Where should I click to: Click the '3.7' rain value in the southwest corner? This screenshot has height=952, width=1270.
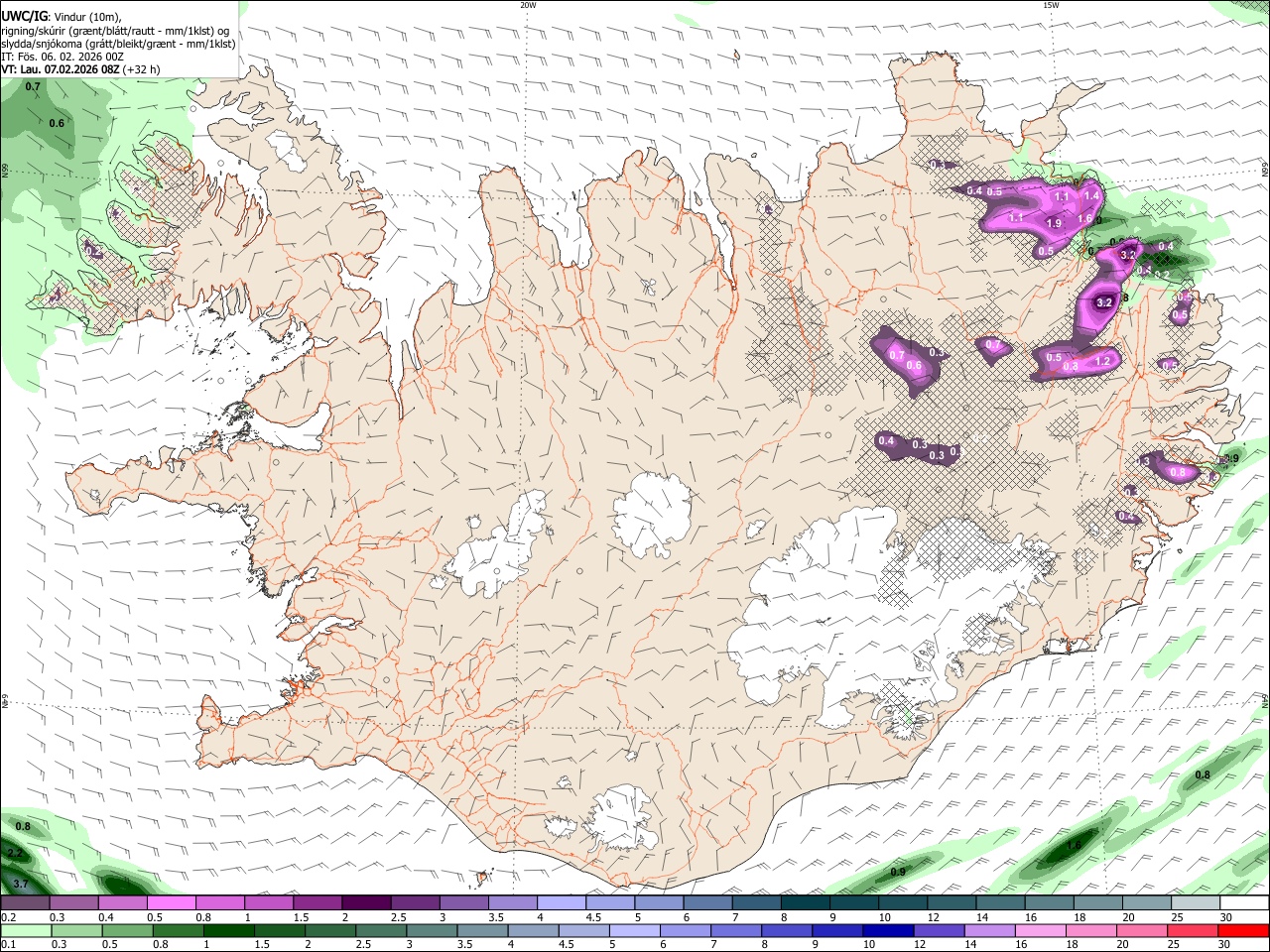20,883
